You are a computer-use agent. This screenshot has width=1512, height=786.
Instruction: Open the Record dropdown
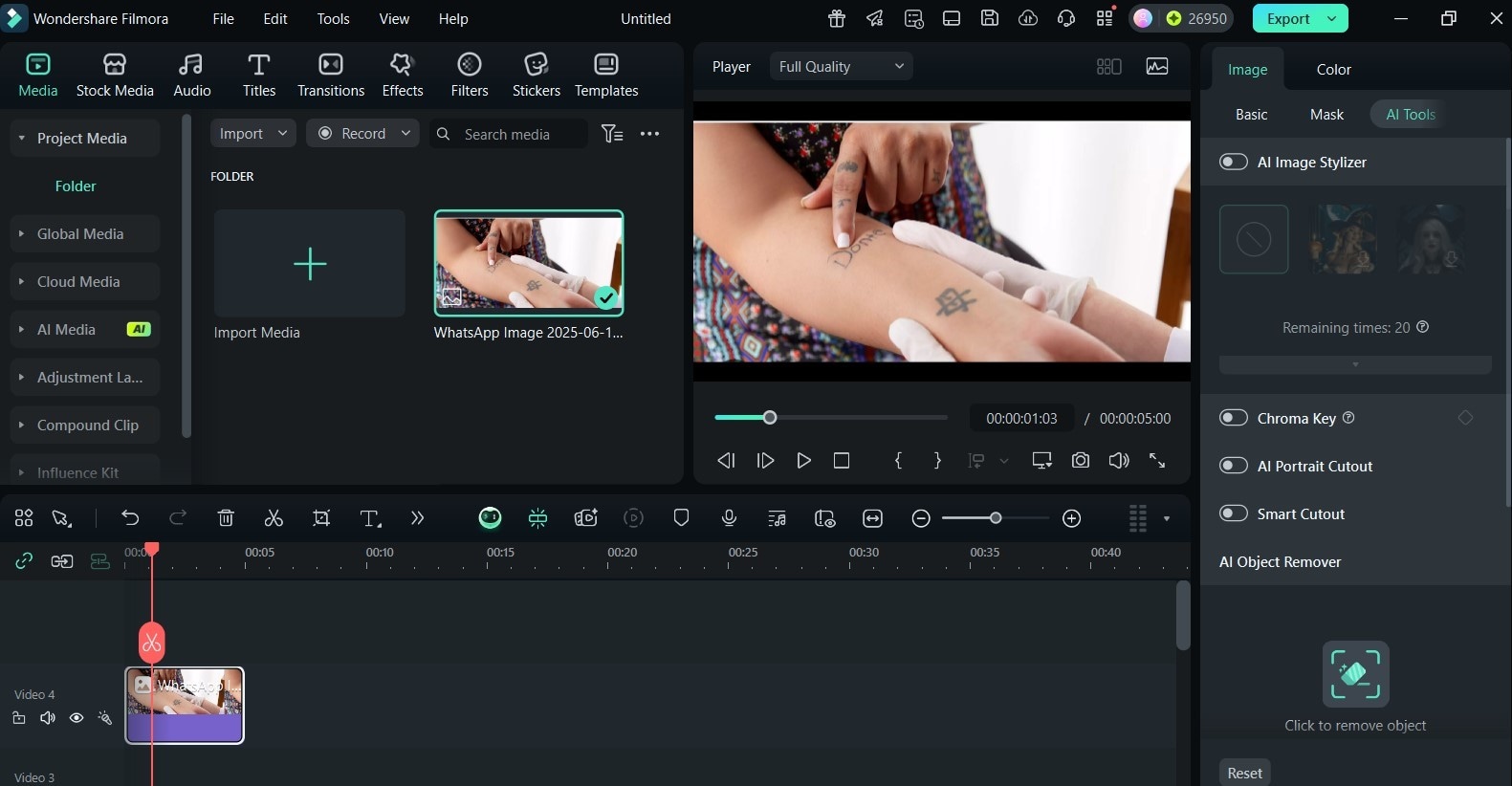click(x=362, y=134)
